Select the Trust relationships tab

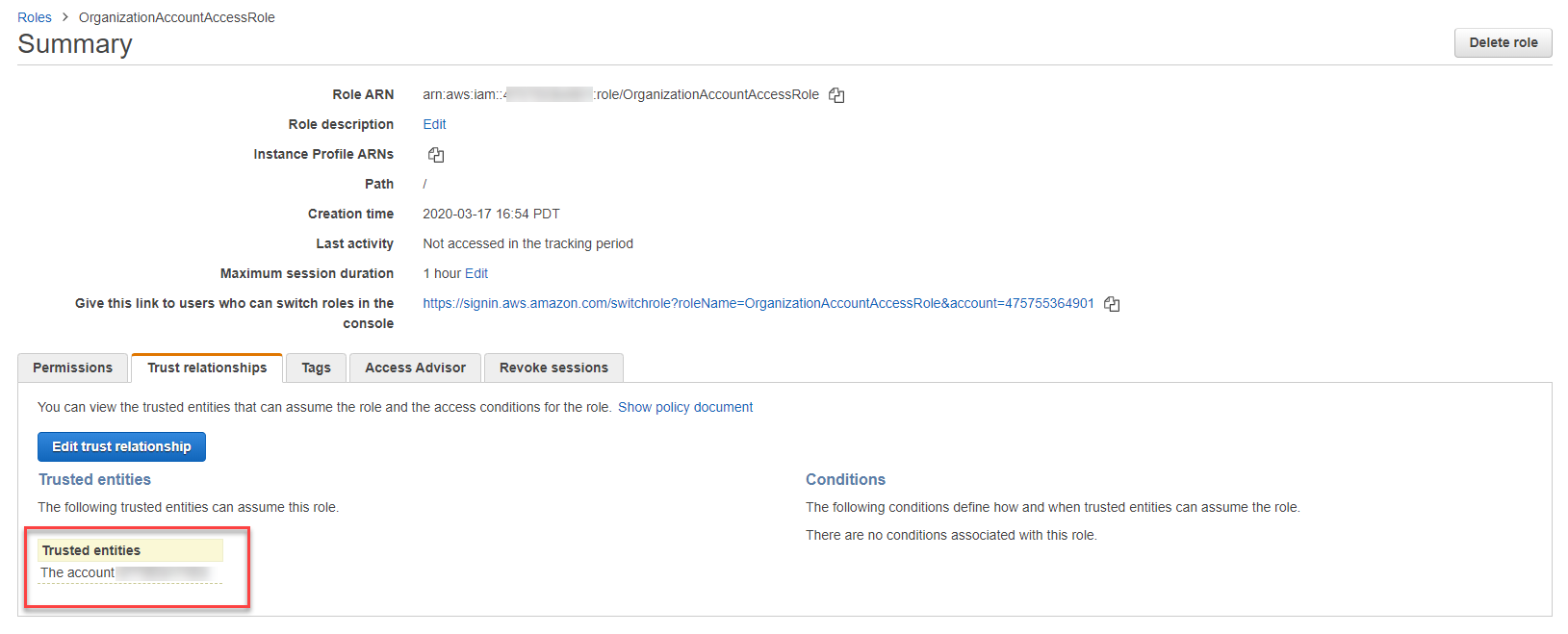click(207, 368)
